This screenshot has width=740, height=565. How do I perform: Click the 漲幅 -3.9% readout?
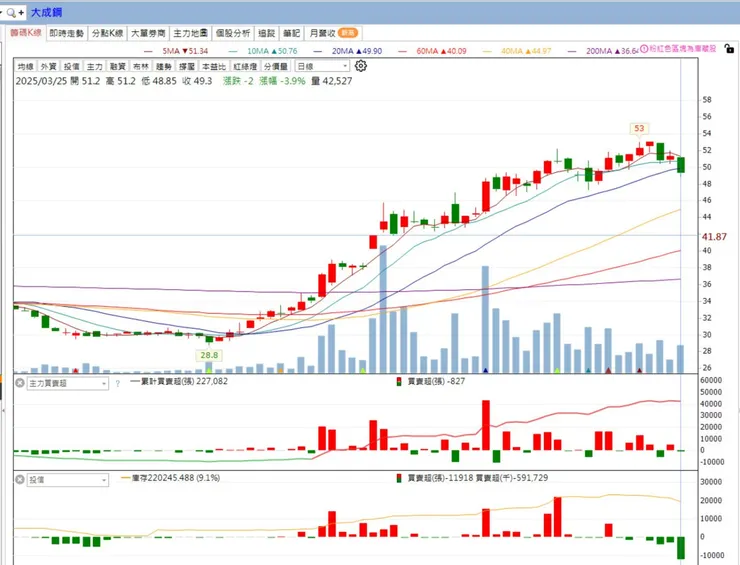click(x=282, y=81)
